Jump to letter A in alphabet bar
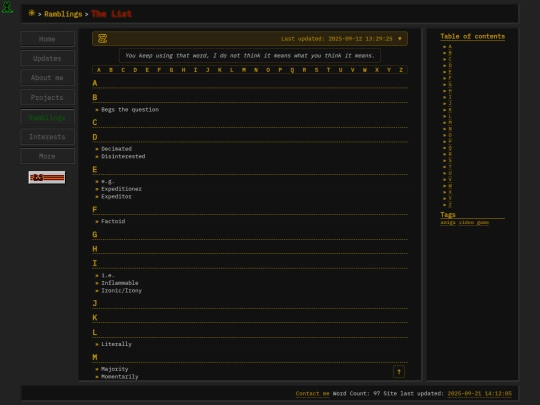 [x=99, y=70]
